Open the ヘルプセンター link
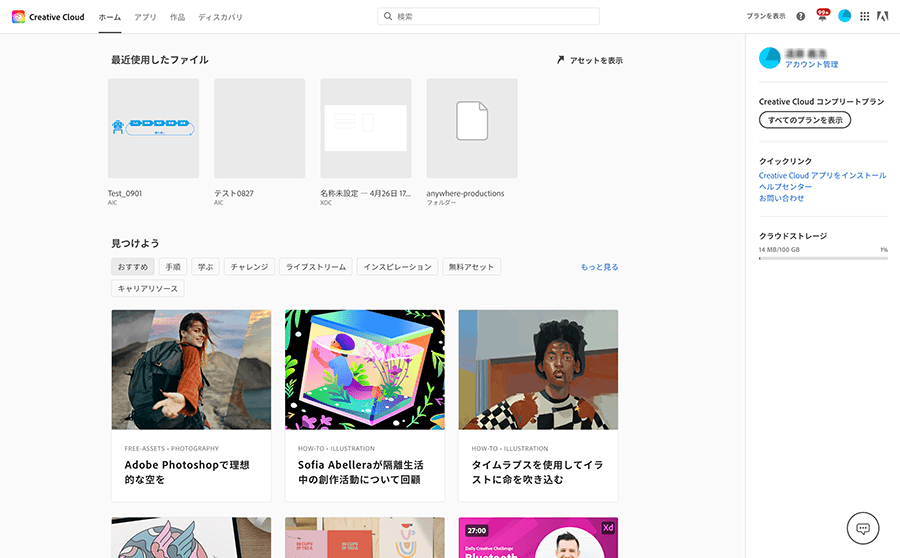The image size is (900, 558). [x=785, y=187]
